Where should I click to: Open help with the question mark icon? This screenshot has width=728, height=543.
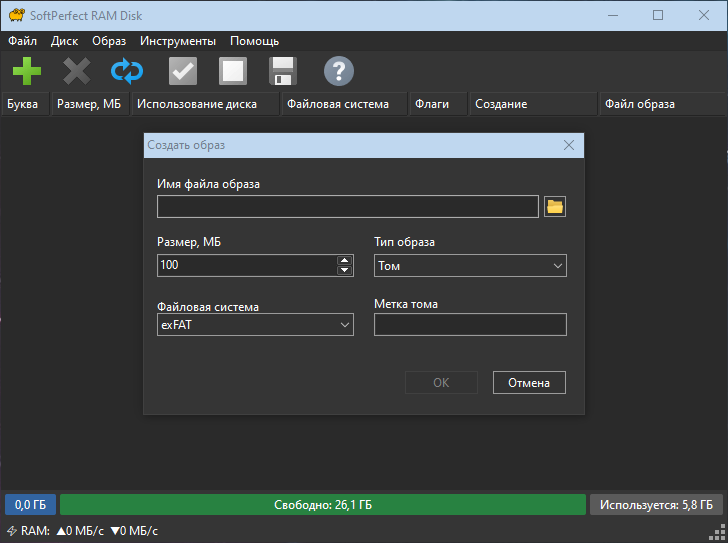pyautogui.click(x=339, y=71)
